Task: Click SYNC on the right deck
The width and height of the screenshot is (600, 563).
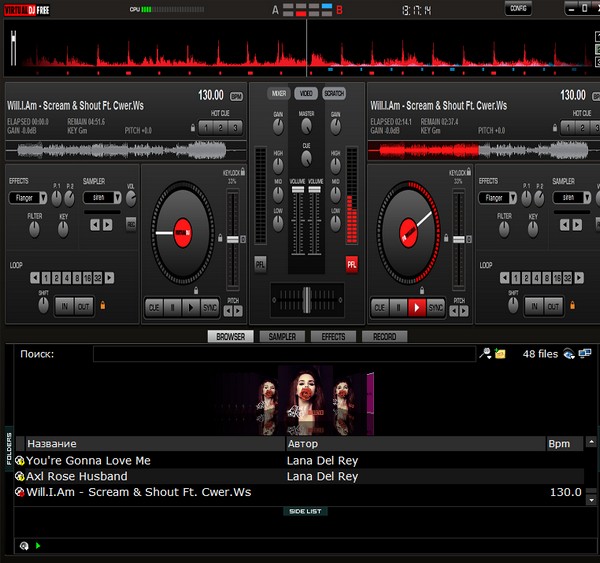Action: [x=436, y=307]
